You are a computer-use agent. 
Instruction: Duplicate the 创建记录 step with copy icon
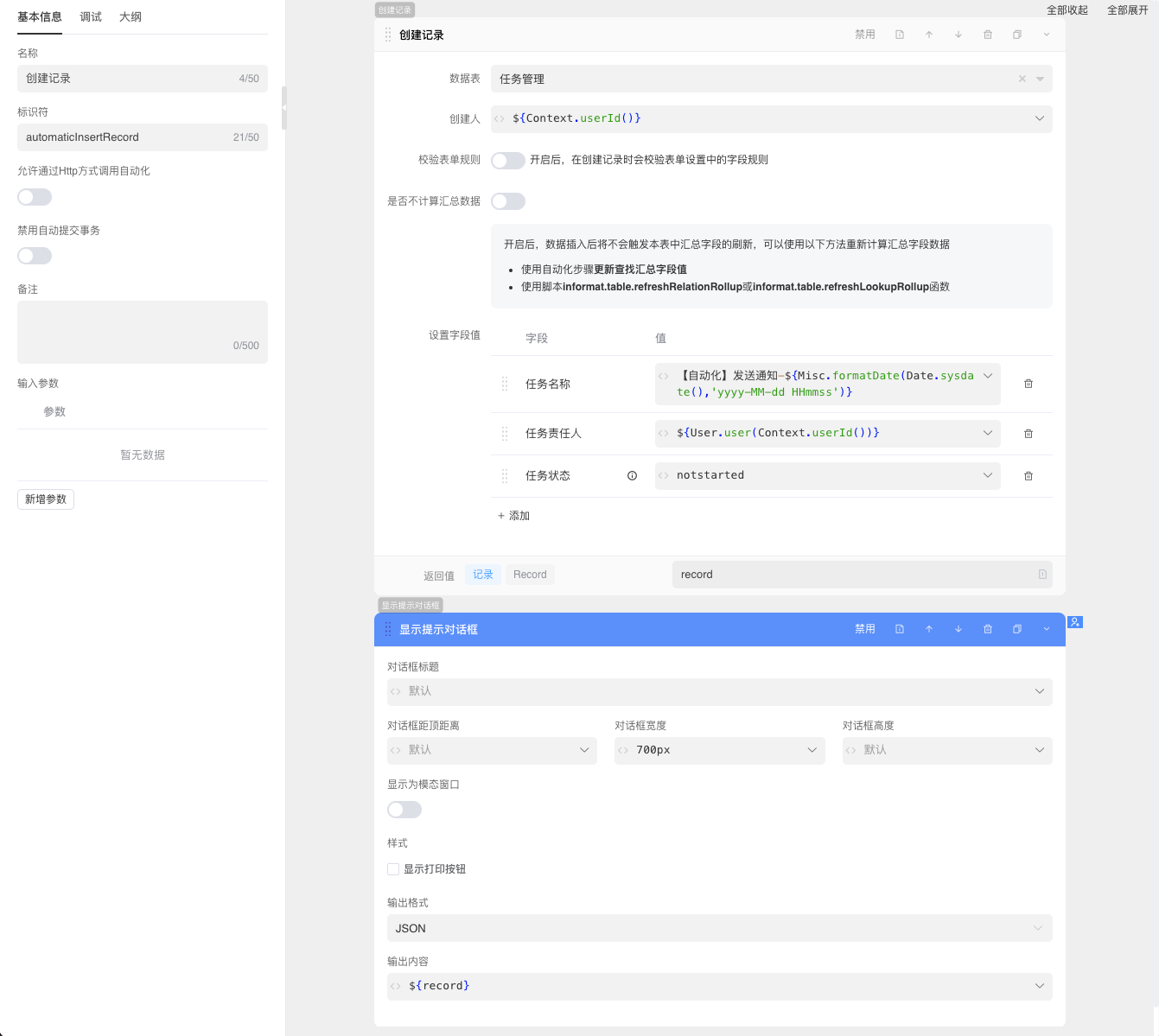pyautogui.click(x=1017, y=35)
